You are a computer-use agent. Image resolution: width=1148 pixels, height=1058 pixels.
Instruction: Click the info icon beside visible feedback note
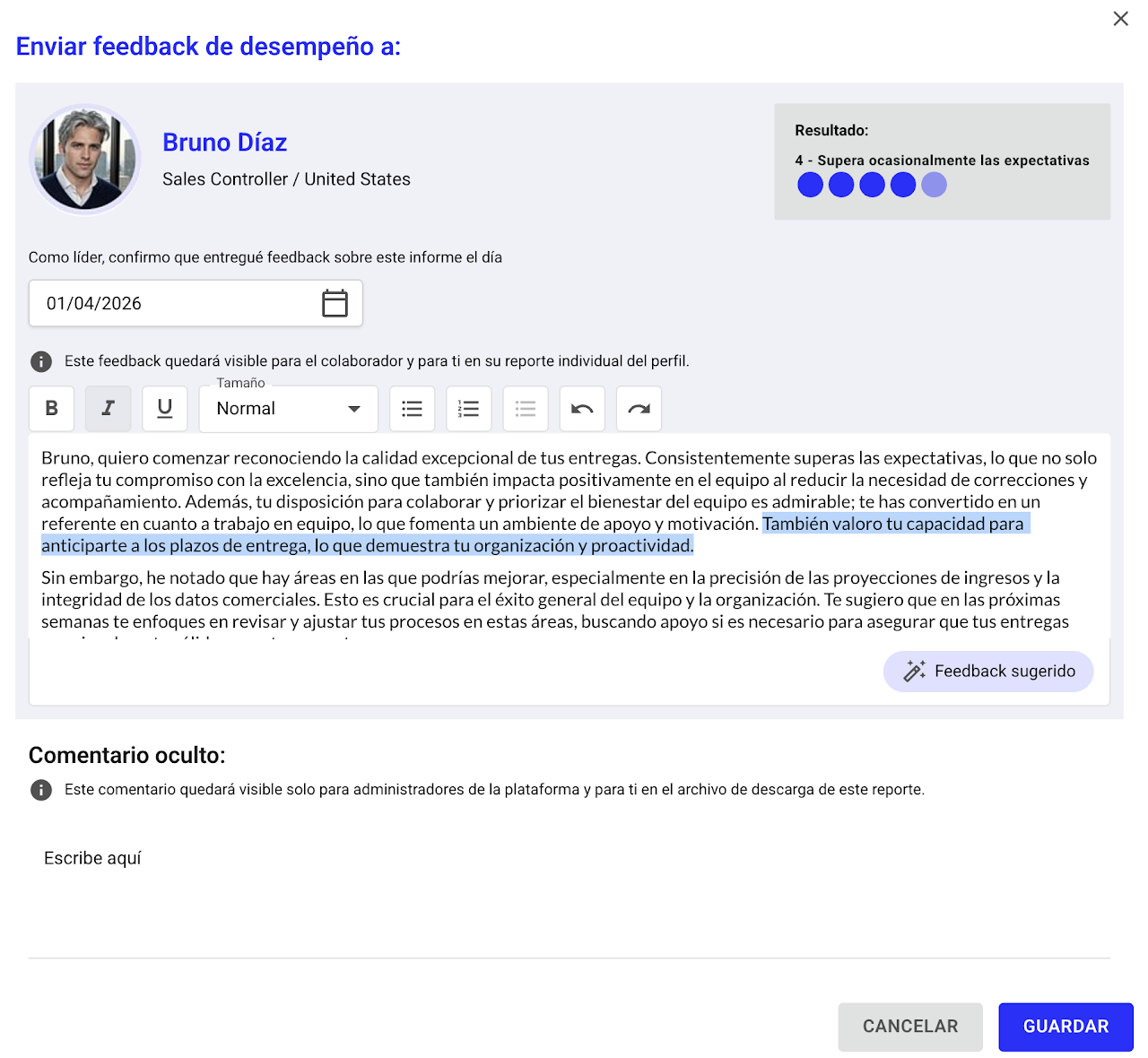(x=41, y=361)
